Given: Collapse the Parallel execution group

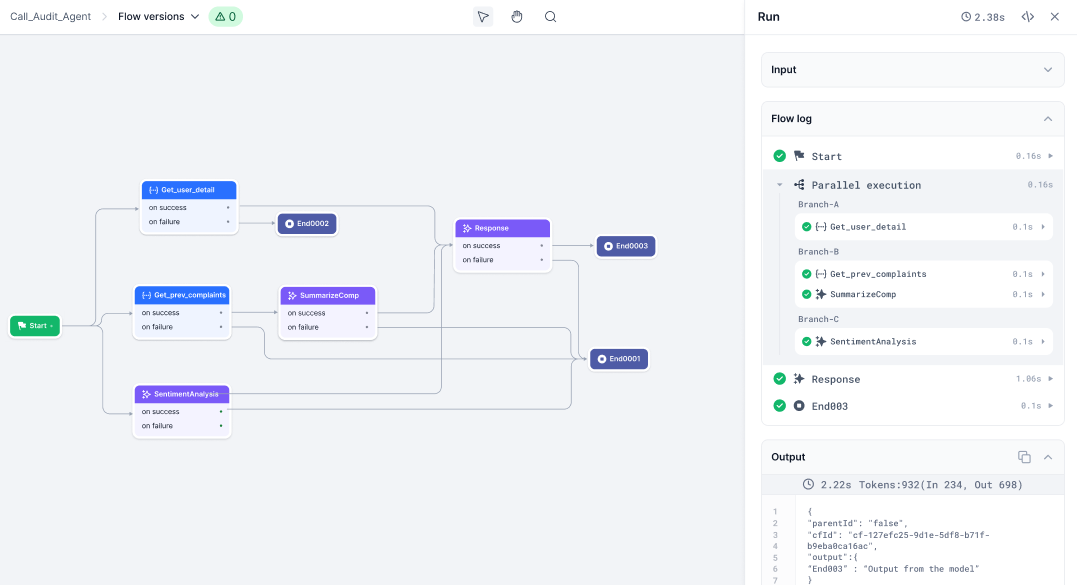Looking at the screenshot, I should tap(780, 185).
